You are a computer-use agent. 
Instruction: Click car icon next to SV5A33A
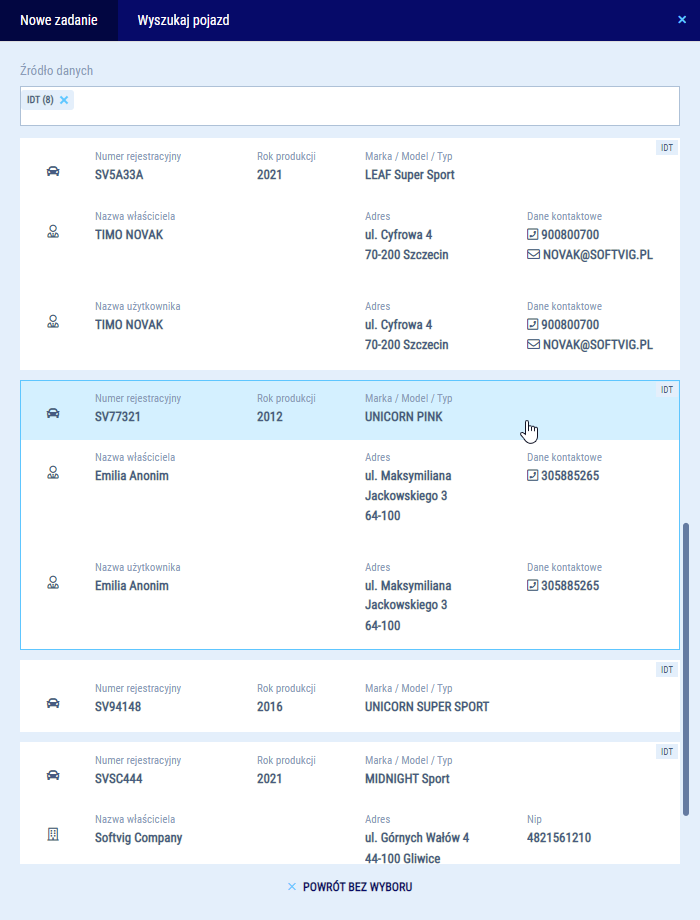click(53, 171)
